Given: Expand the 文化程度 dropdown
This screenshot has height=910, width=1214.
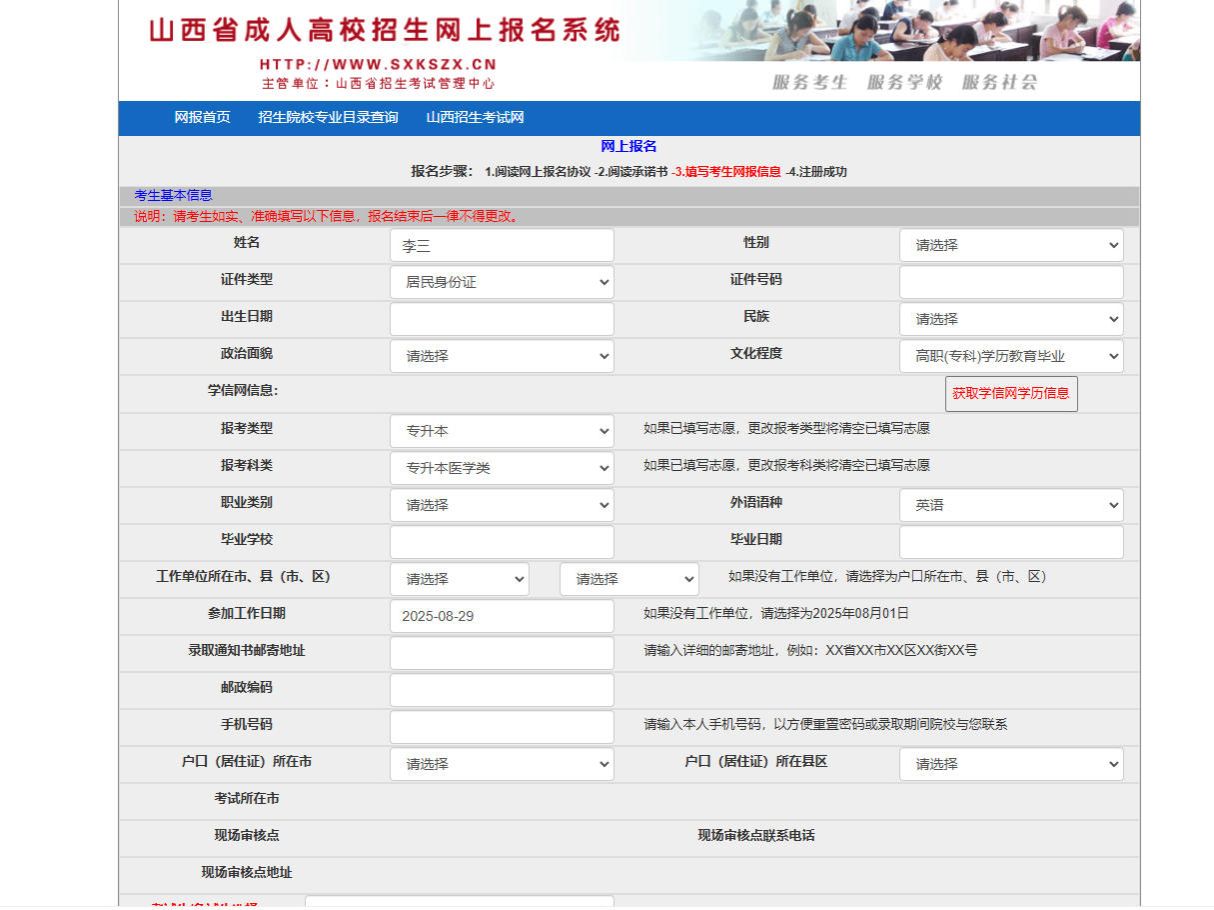Looking at the screenshot, I should coord(1010,356).
